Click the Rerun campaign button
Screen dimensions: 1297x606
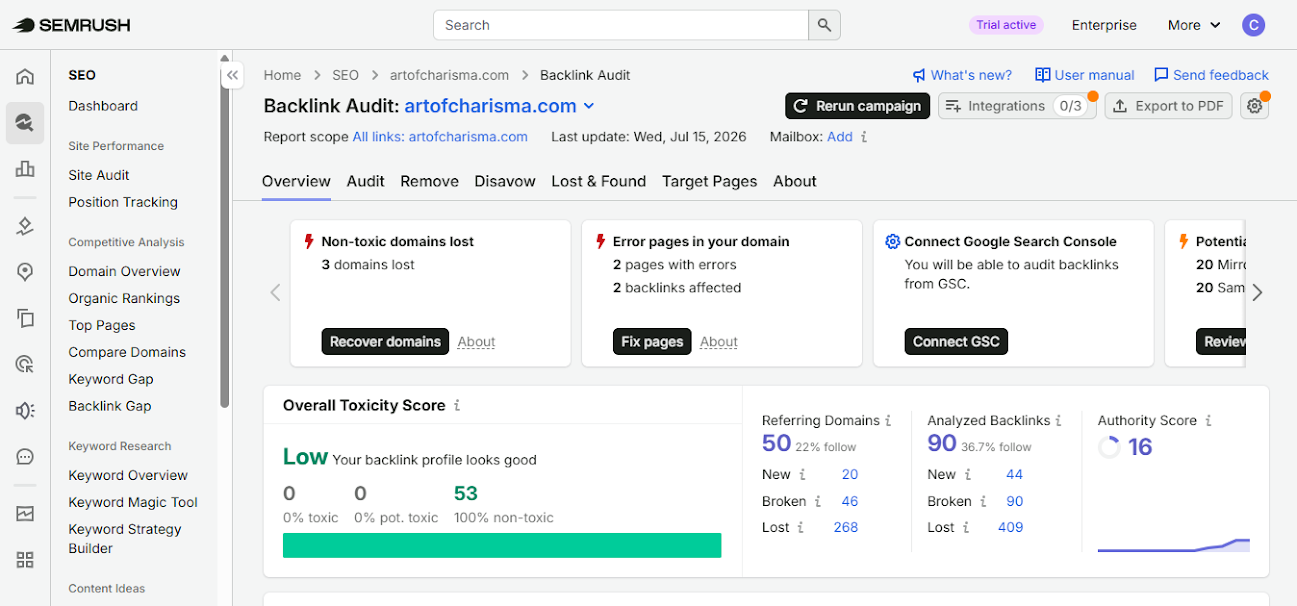(x=857, y=106)
